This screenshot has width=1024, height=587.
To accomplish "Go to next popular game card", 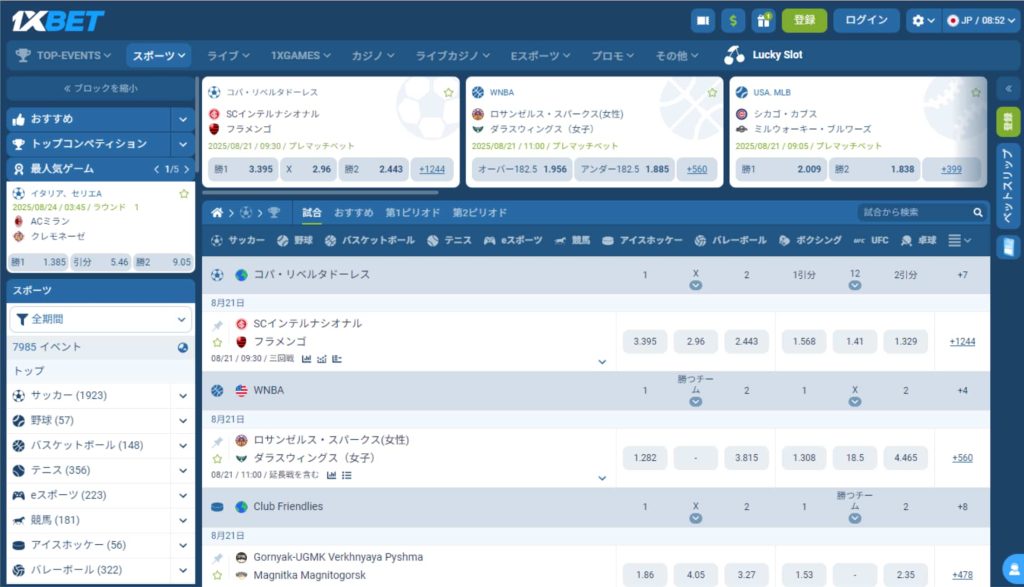I will point(187,169).
